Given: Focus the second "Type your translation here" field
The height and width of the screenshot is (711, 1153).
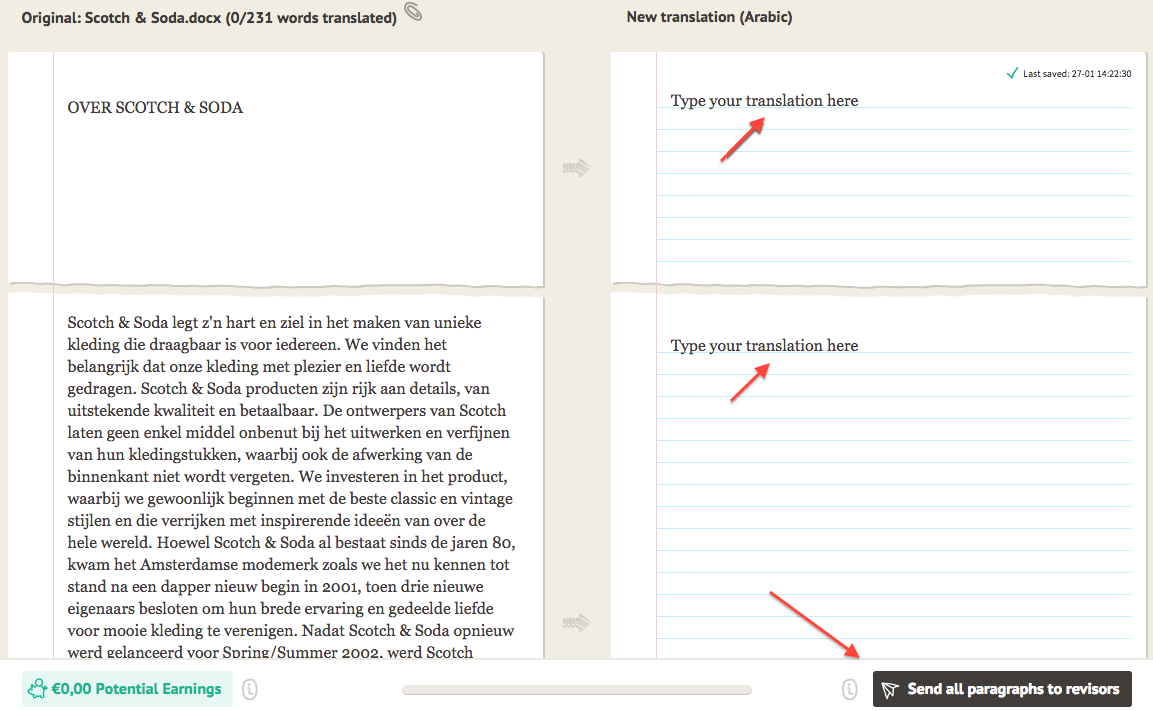Looking at the screenshot, I should coord(764,346).
